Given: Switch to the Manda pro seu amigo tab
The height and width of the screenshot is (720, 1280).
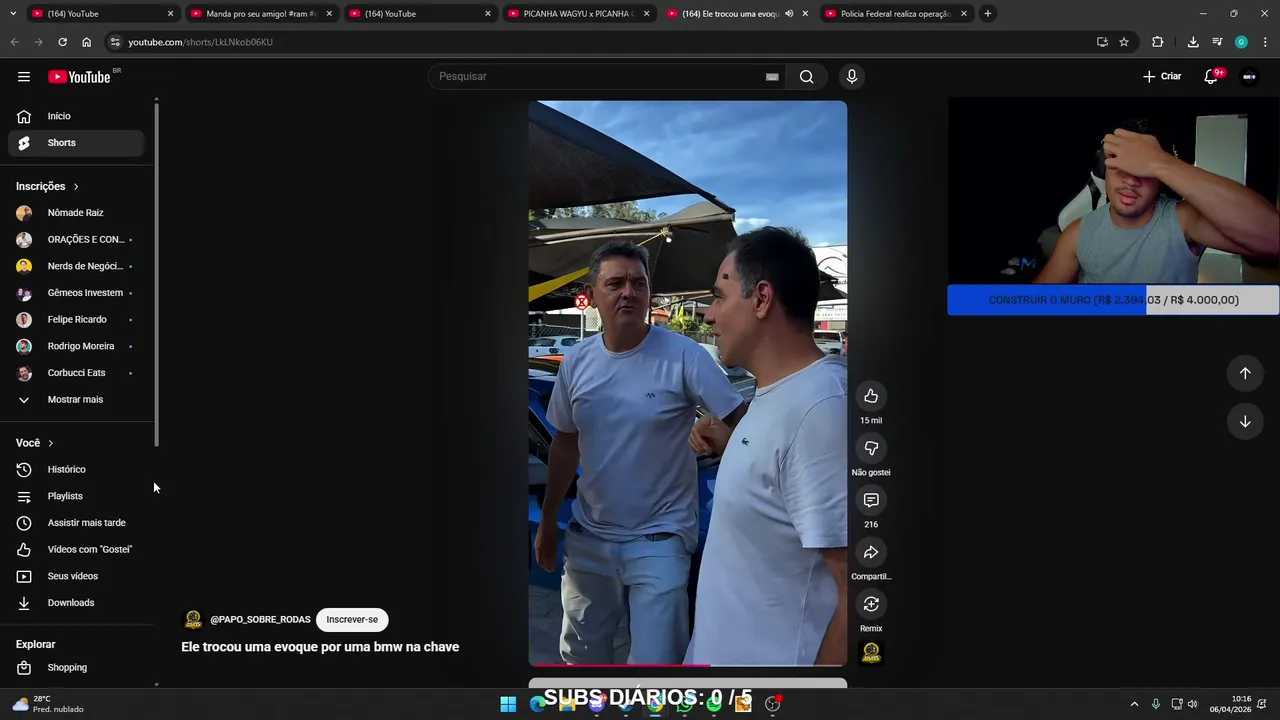Looking at the screenshot, I should [x=260, y=14].
